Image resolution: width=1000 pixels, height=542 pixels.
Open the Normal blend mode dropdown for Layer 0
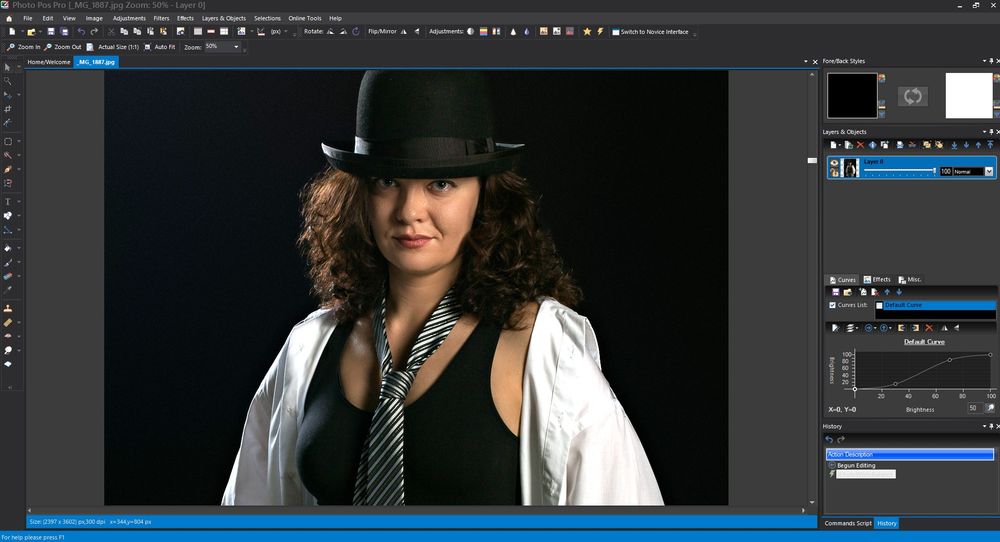point(989,172)
